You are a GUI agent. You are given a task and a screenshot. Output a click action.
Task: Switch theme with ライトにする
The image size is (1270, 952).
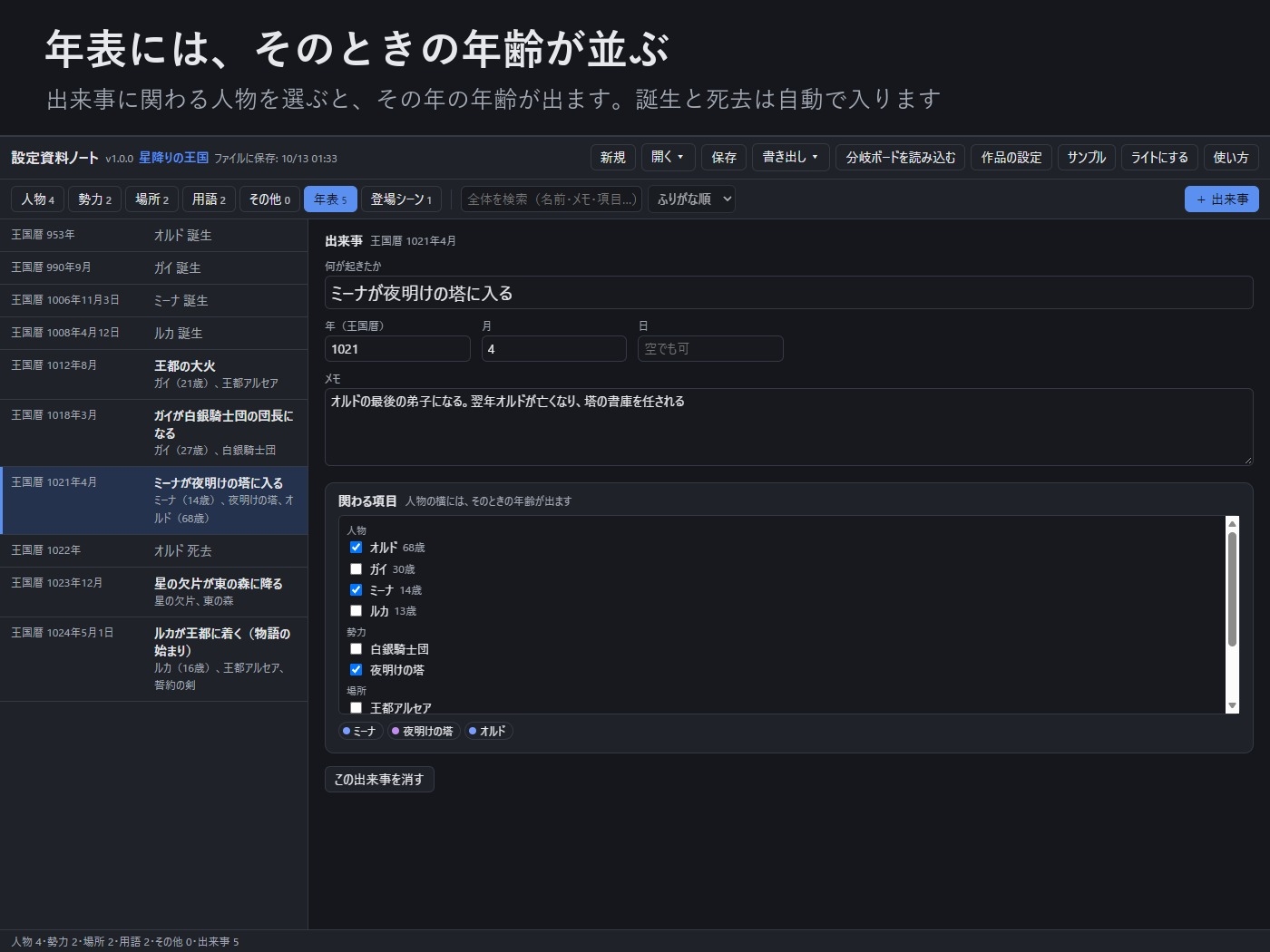pos(1159,157)
